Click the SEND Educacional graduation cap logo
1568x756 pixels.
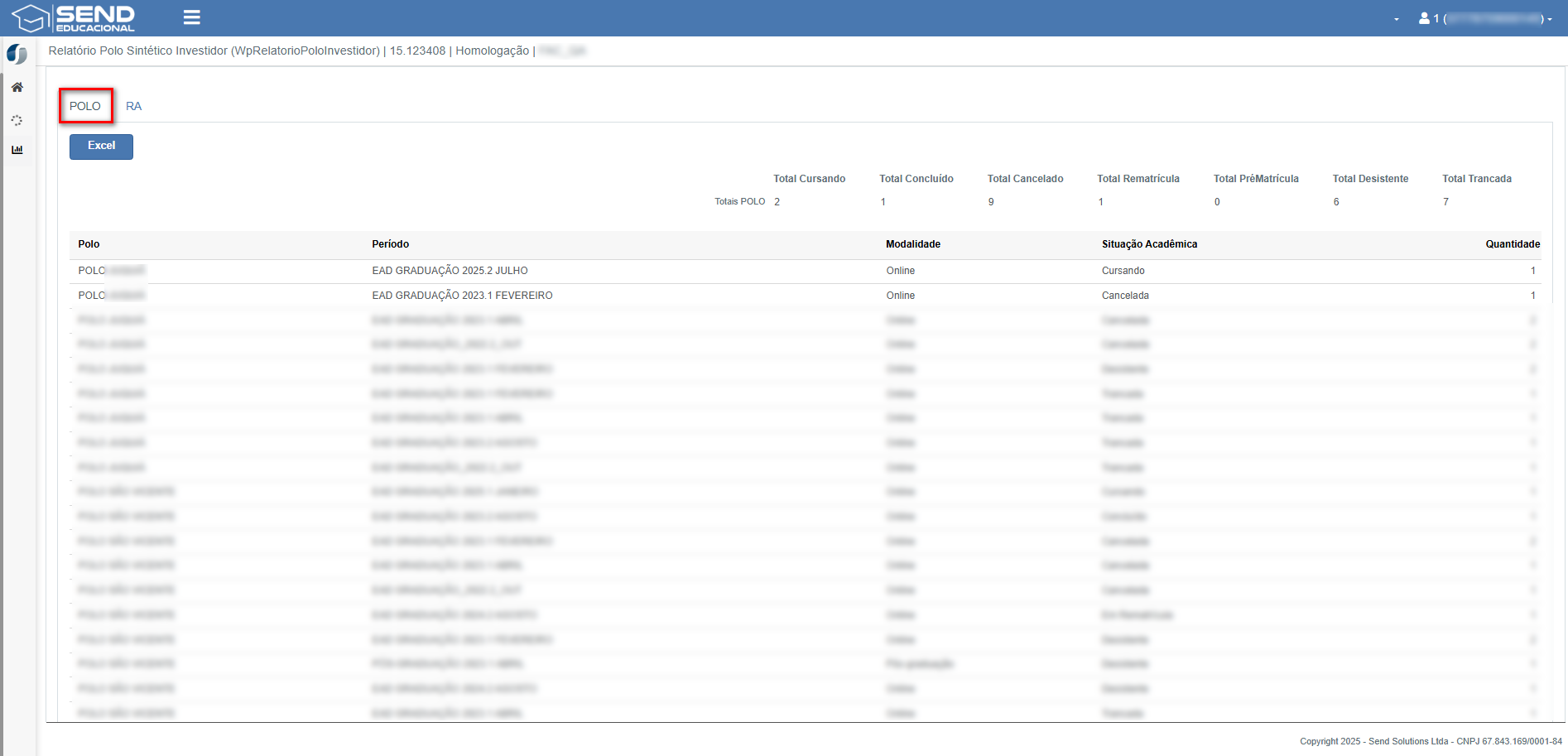30,17
